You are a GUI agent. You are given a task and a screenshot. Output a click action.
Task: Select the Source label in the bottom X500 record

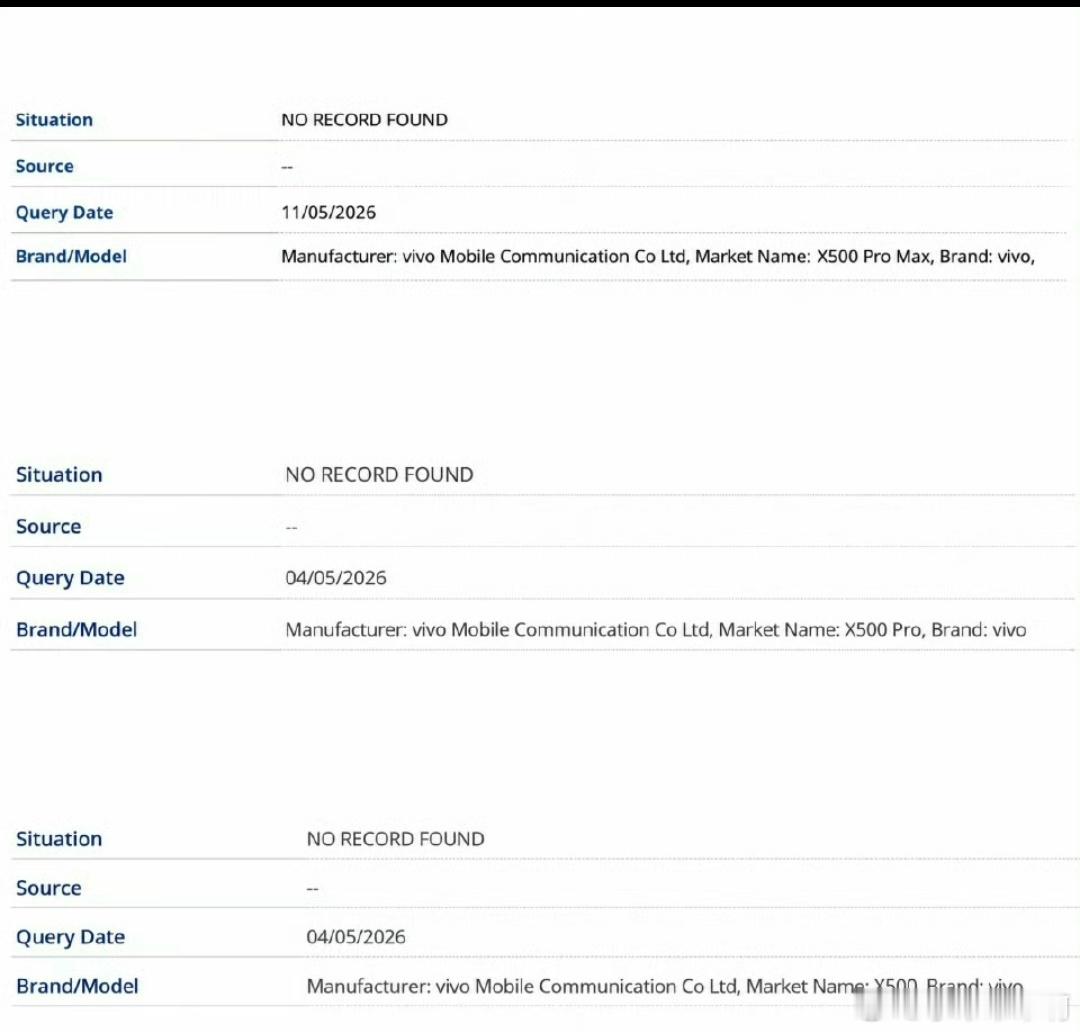coord(48,888)
